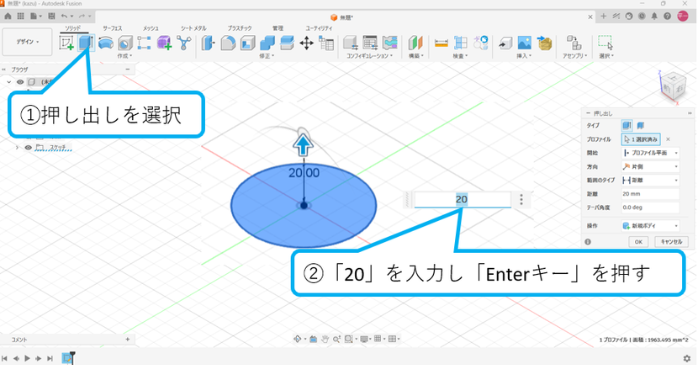Open the 開始 start plane dropdown
Image resolution: width=698 pixels, height=365 pixels.
(650, 153)
